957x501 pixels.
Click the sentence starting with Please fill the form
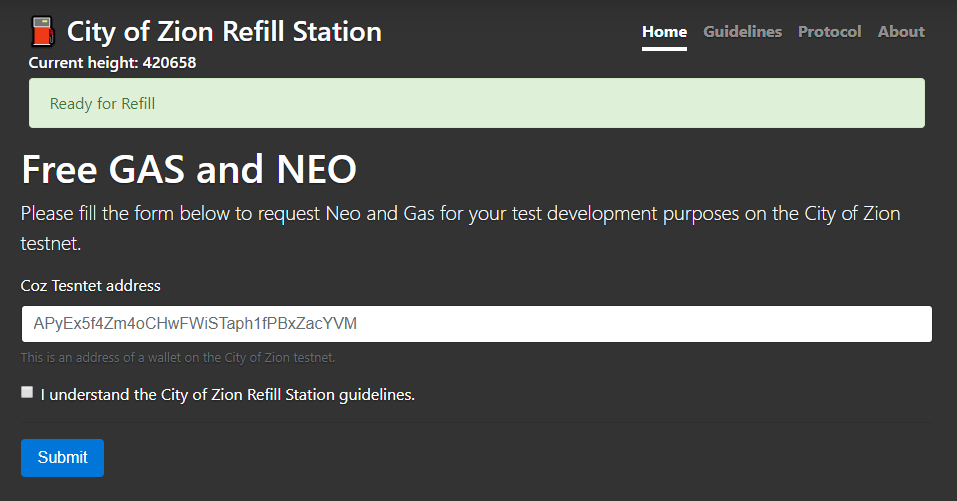(460, 214)
